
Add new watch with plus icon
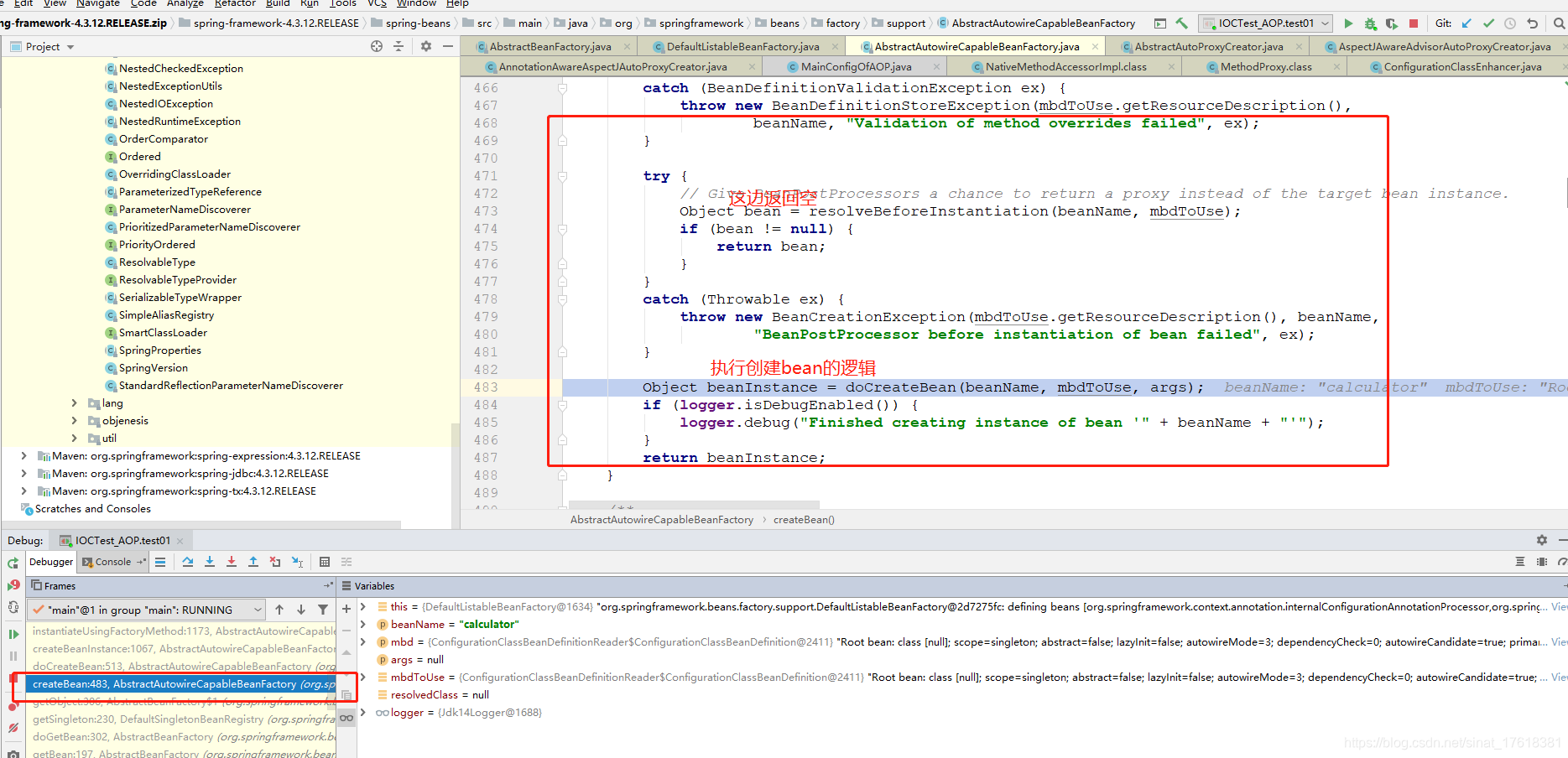346,609
